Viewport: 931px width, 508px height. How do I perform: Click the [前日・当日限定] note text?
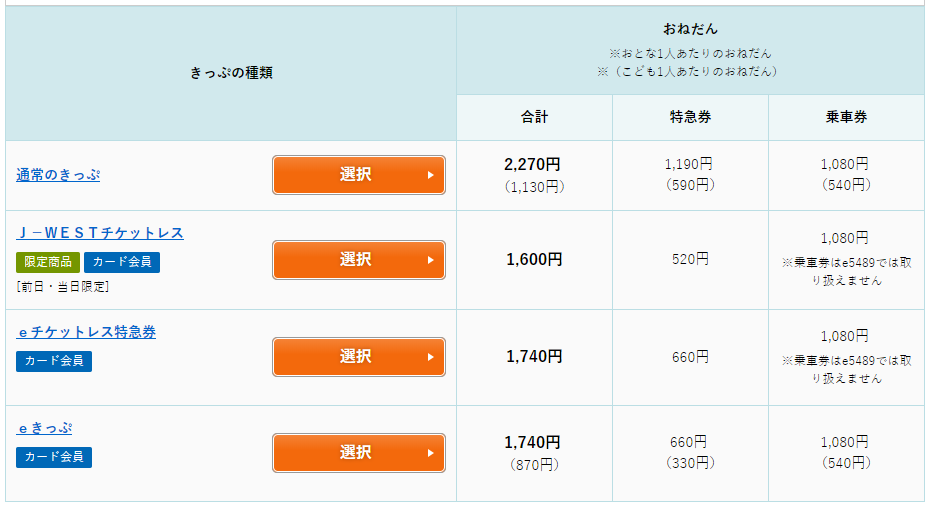point(63,287)
